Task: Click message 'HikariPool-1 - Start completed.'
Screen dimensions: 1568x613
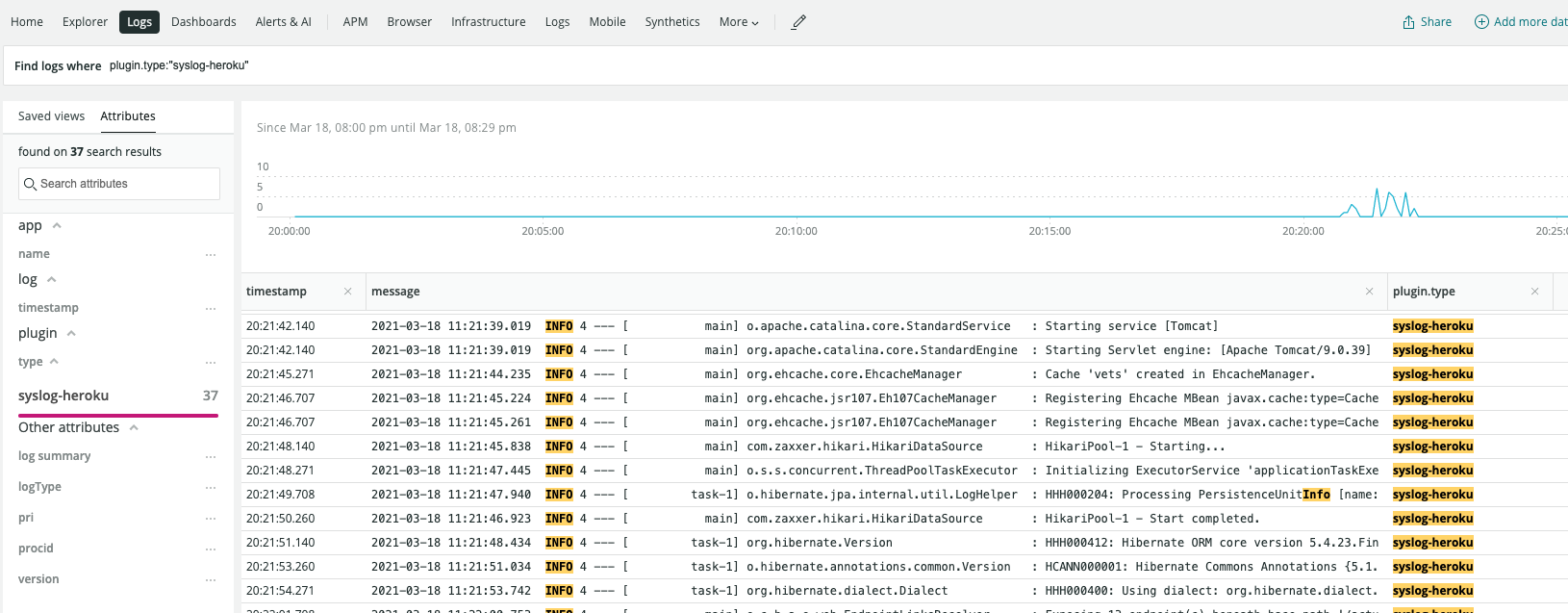Action: pyautogui.click(x=1152, y=519)
